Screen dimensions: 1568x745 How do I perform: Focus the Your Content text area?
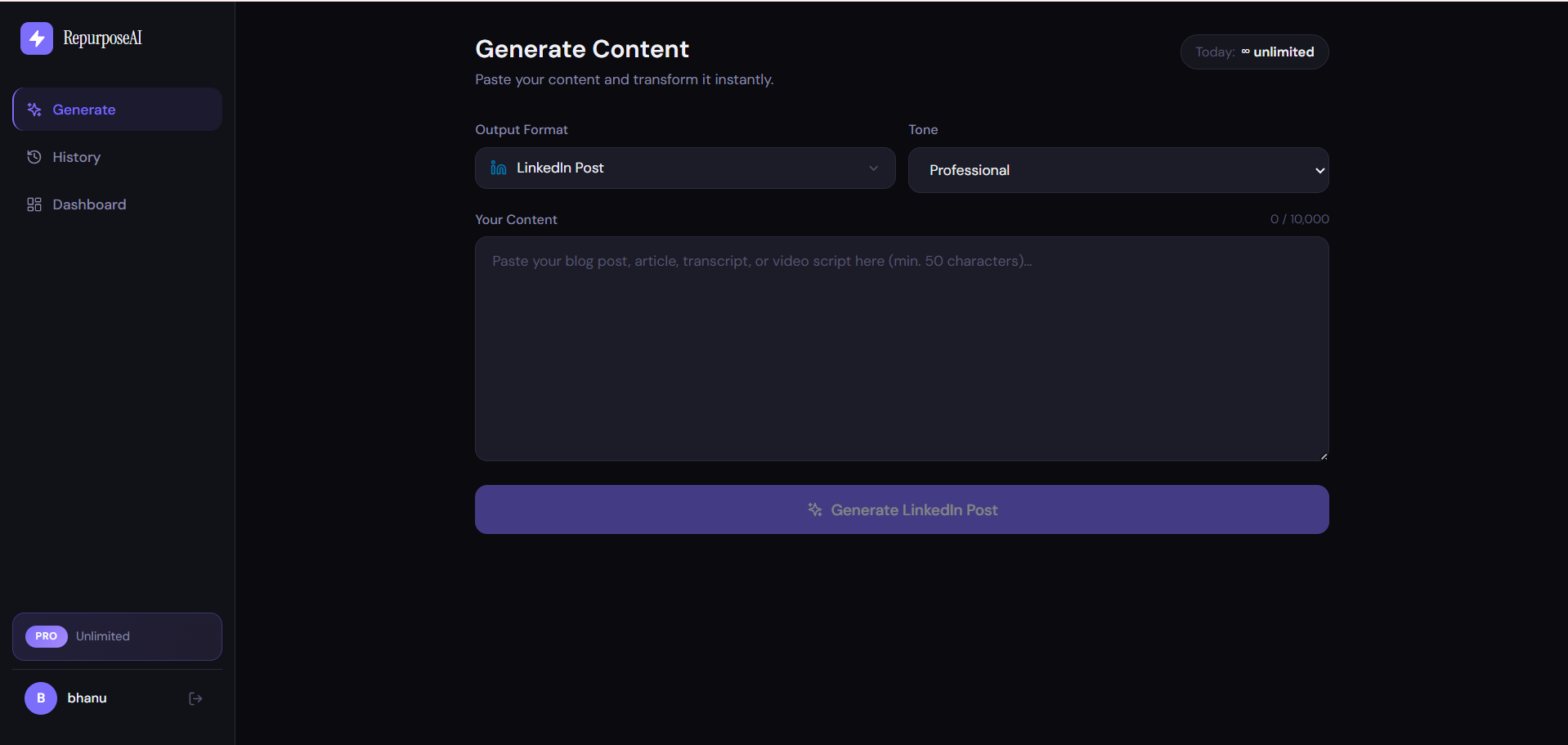pyautogui.click(x=902, y=348)
